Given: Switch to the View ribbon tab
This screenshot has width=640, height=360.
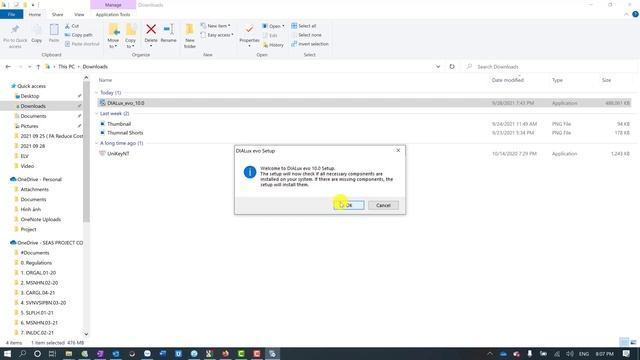Looking at the screenshot, I should click(x=79, y=14).
